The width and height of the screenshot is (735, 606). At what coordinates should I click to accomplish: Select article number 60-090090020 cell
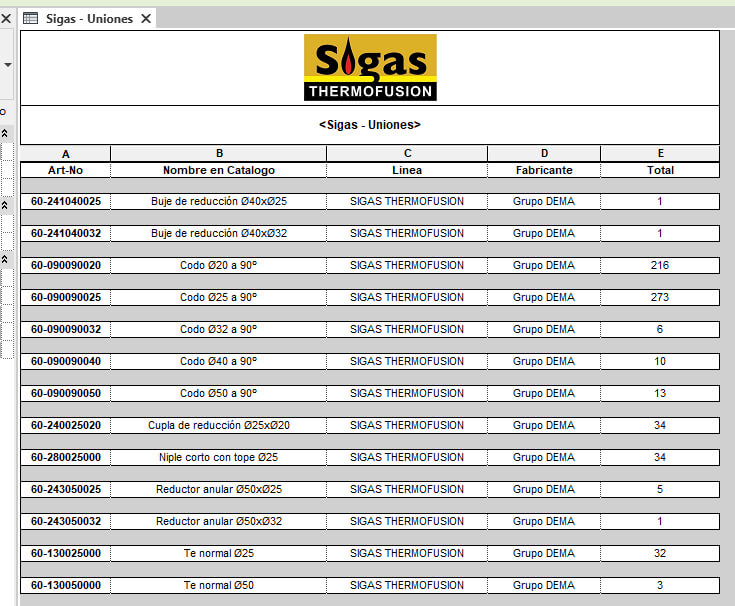[x=66, y=265]
